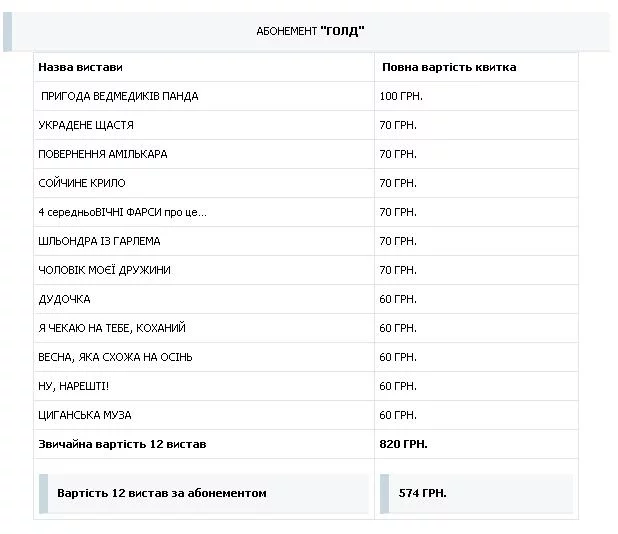The image size is (618, 534).
Task: Select the НУ, НАРЕШТІ! show name
Action: pyautogui.click(x=73, y=386)
